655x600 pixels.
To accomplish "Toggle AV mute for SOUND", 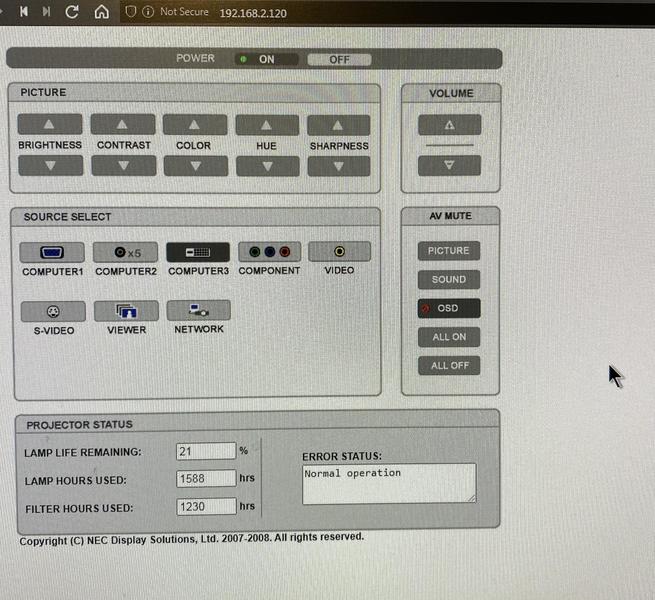I will pos(449,280).
